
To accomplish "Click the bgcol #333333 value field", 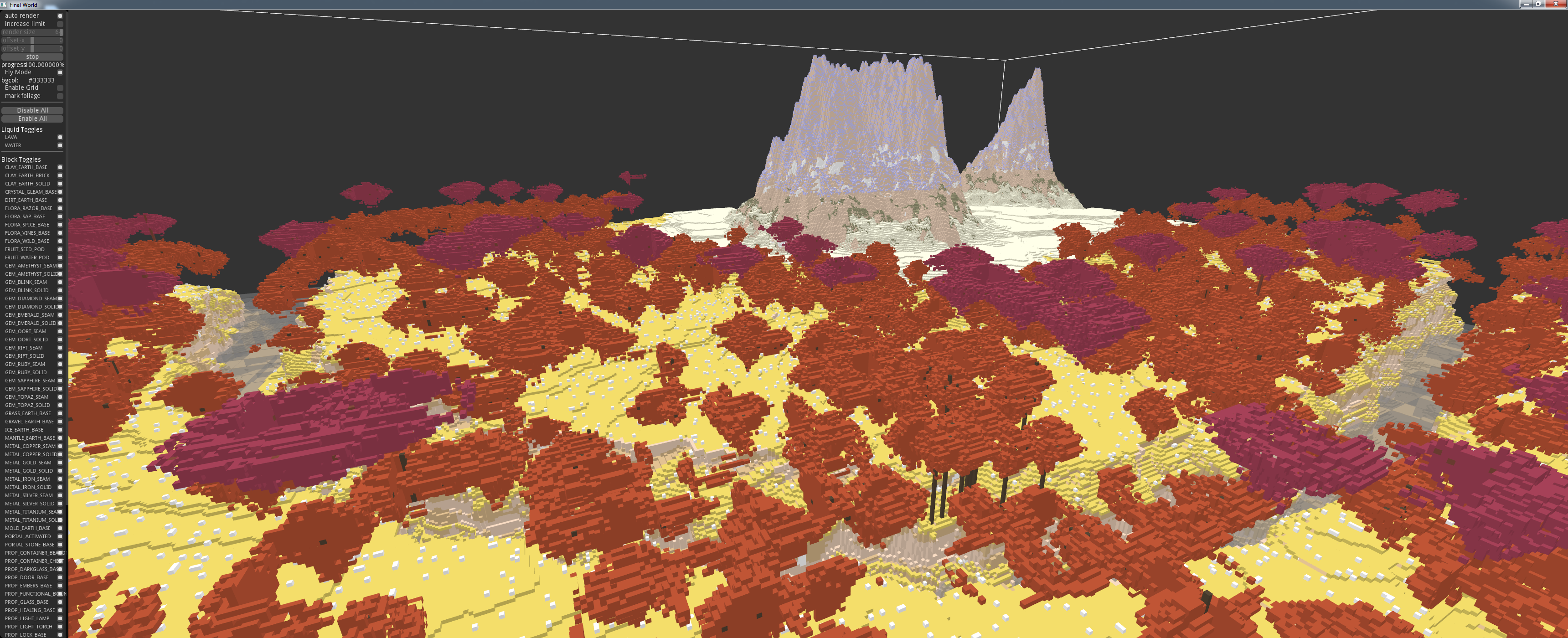I will pyautogui.click(x=41, y=80).
